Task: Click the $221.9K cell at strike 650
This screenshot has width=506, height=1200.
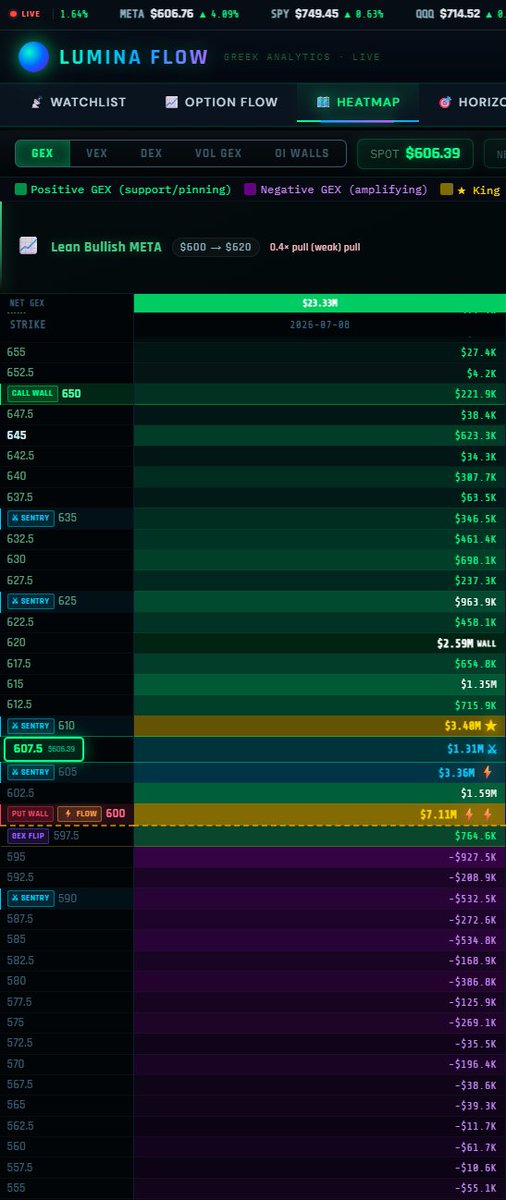Action: [x=320, y=394]
